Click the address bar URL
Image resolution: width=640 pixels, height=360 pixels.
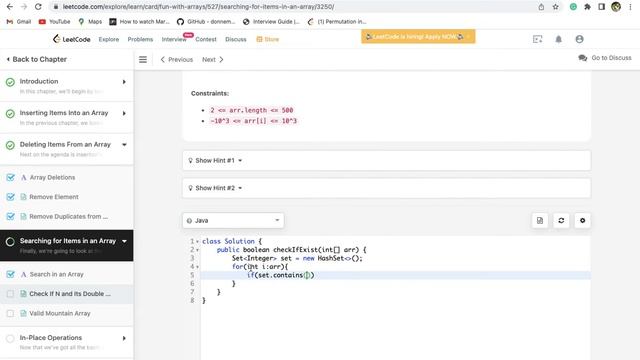coord(198,7)
